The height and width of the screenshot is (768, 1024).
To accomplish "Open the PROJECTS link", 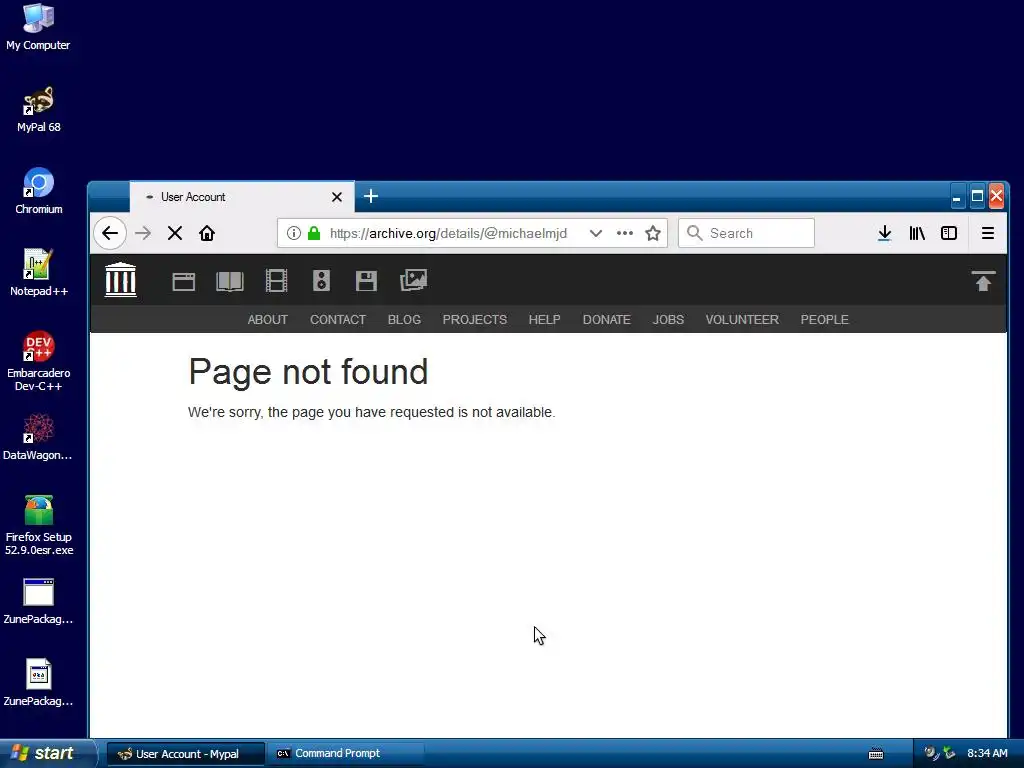I will pyautogui.click(x=475, y=319).
